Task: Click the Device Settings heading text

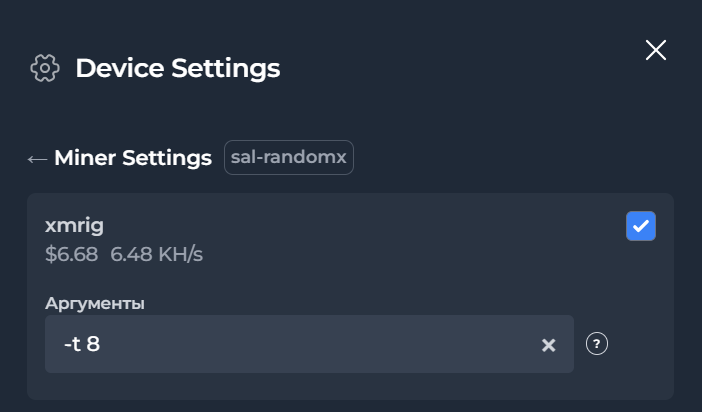Action: (178, 68)
